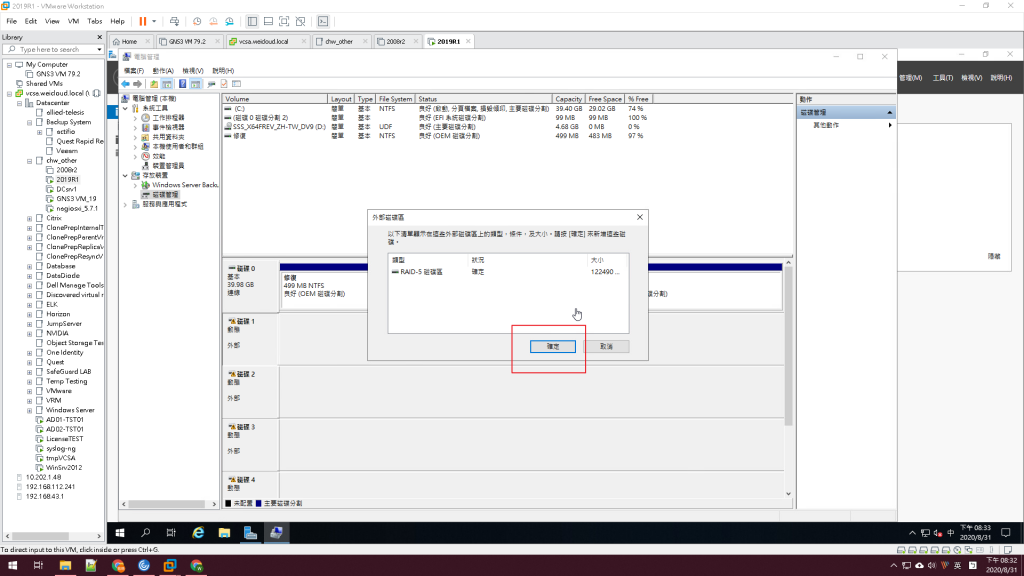Click the library search field
The height and width of the screenshot is (576, 1024).
tap(52, 50)
